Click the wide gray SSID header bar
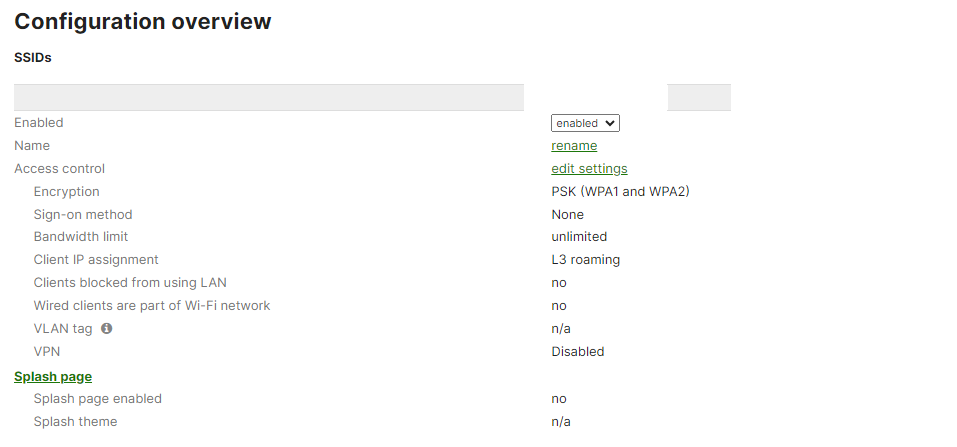 [269, 97]
